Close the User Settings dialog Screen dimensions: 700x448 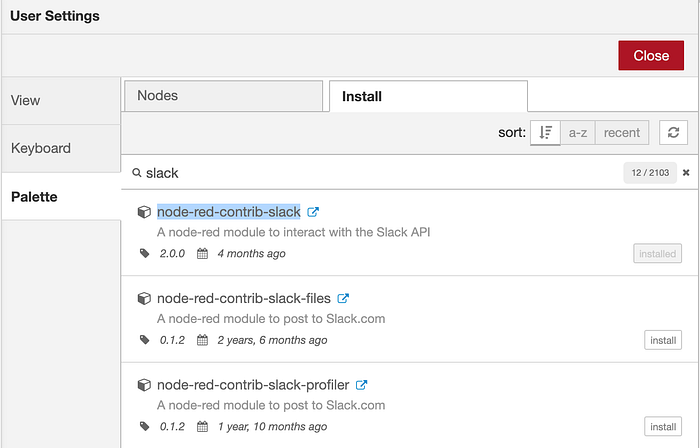pyautogui.click(x=651, y=56)
